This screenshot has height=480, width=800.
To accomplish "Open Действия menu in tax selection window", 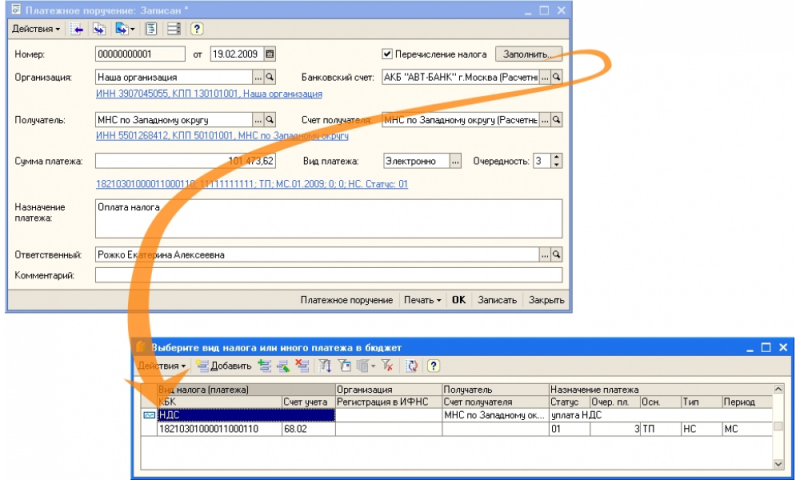I will click(161, 366).
